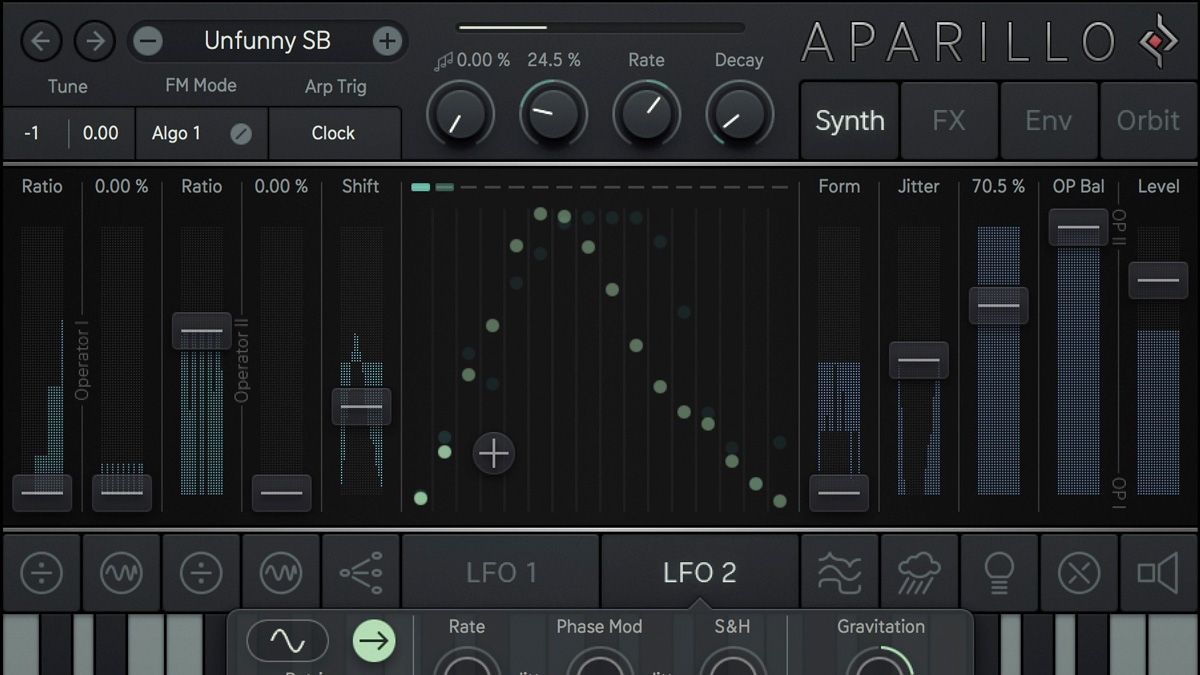Click the wave stack icon near LFO 2
The height and width of the screenshot is (675, 1200).
[x=839, y=572]
